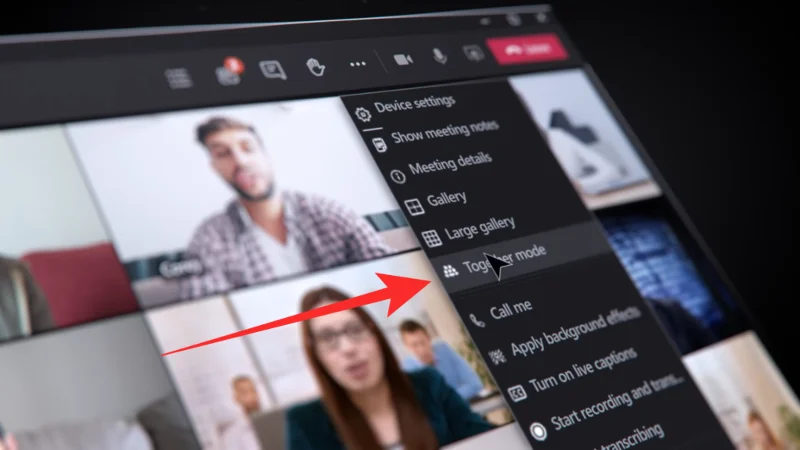Open Device settings from the menu
Screen dimensions: 800x450
[x=406, y=106]
